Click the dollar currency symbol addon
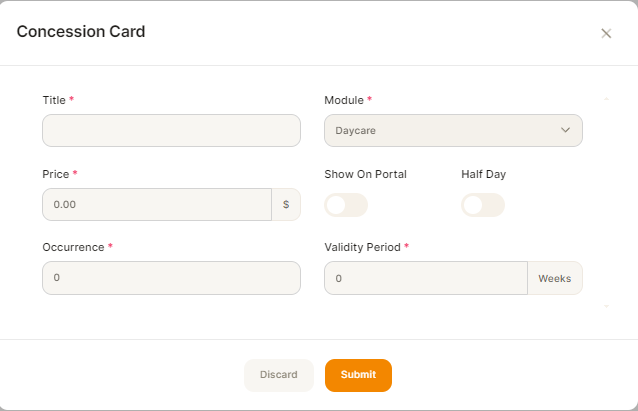 (x=286, y=204)
